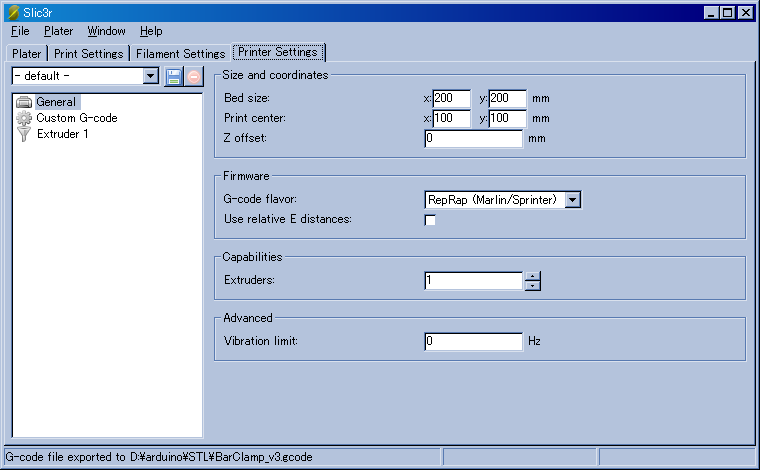760x470 pixels.
Task: Open the Plater menu
Action: pos(58,31)
